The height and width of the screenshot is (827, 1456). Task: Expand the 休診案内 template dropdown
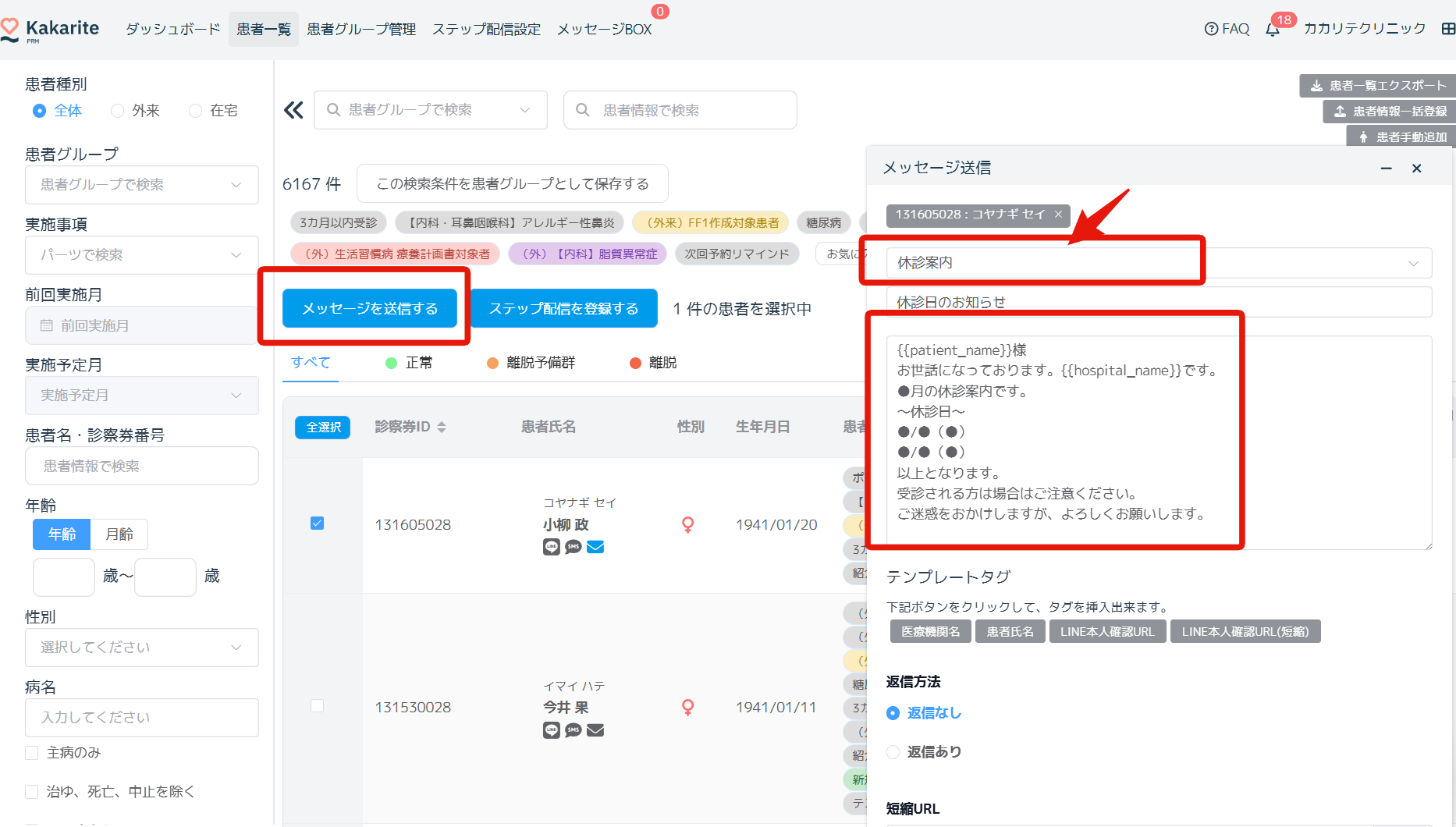click(x=1412, y=263)
